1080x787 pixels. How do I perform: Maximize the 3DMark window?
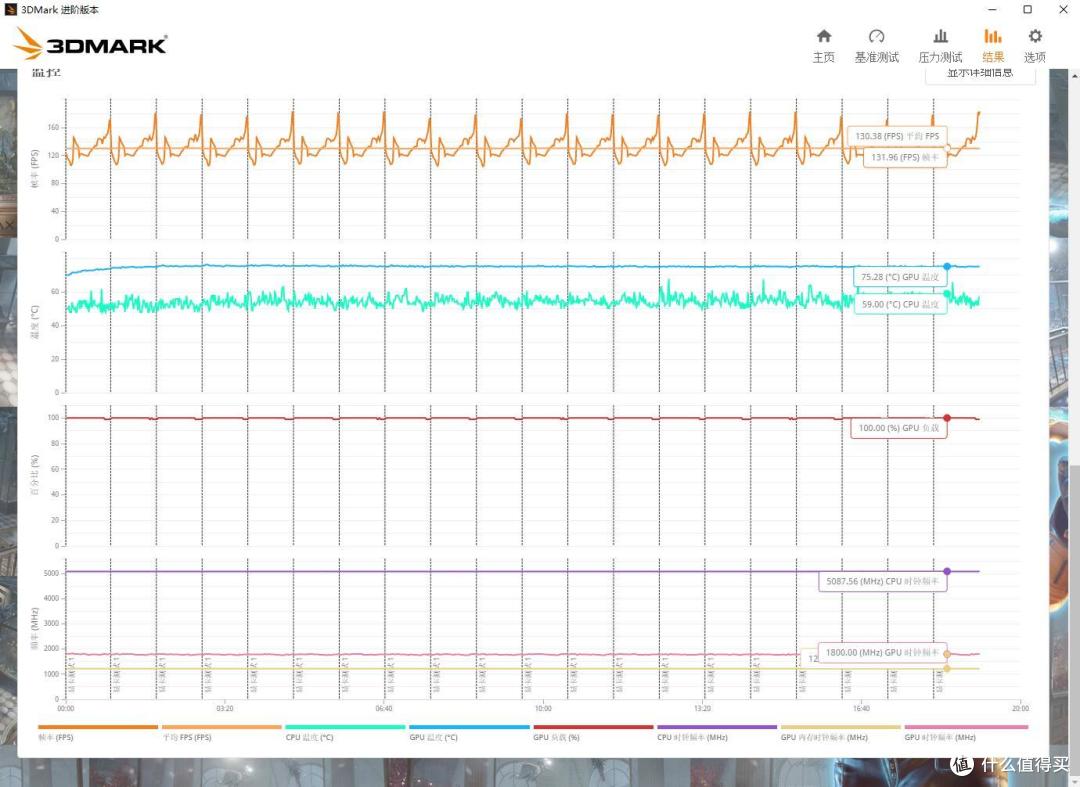(x=1027, y=10)
